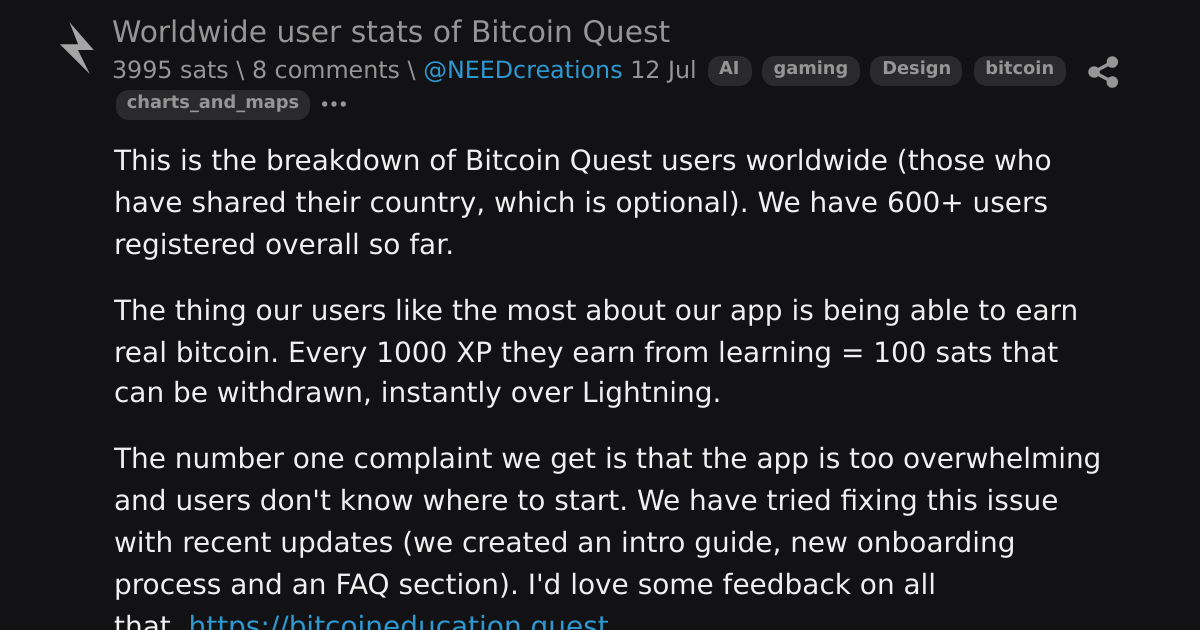Open the three-dots more options menu
The height and width of the screenshot is (630, 1200).
[334, 104]
